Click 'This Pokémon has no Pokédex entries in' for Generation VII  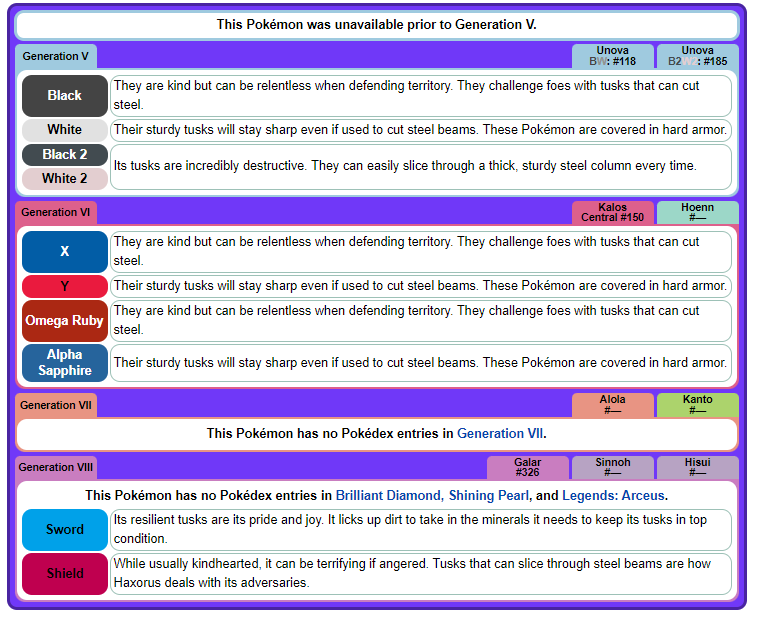tap(330, 433)
